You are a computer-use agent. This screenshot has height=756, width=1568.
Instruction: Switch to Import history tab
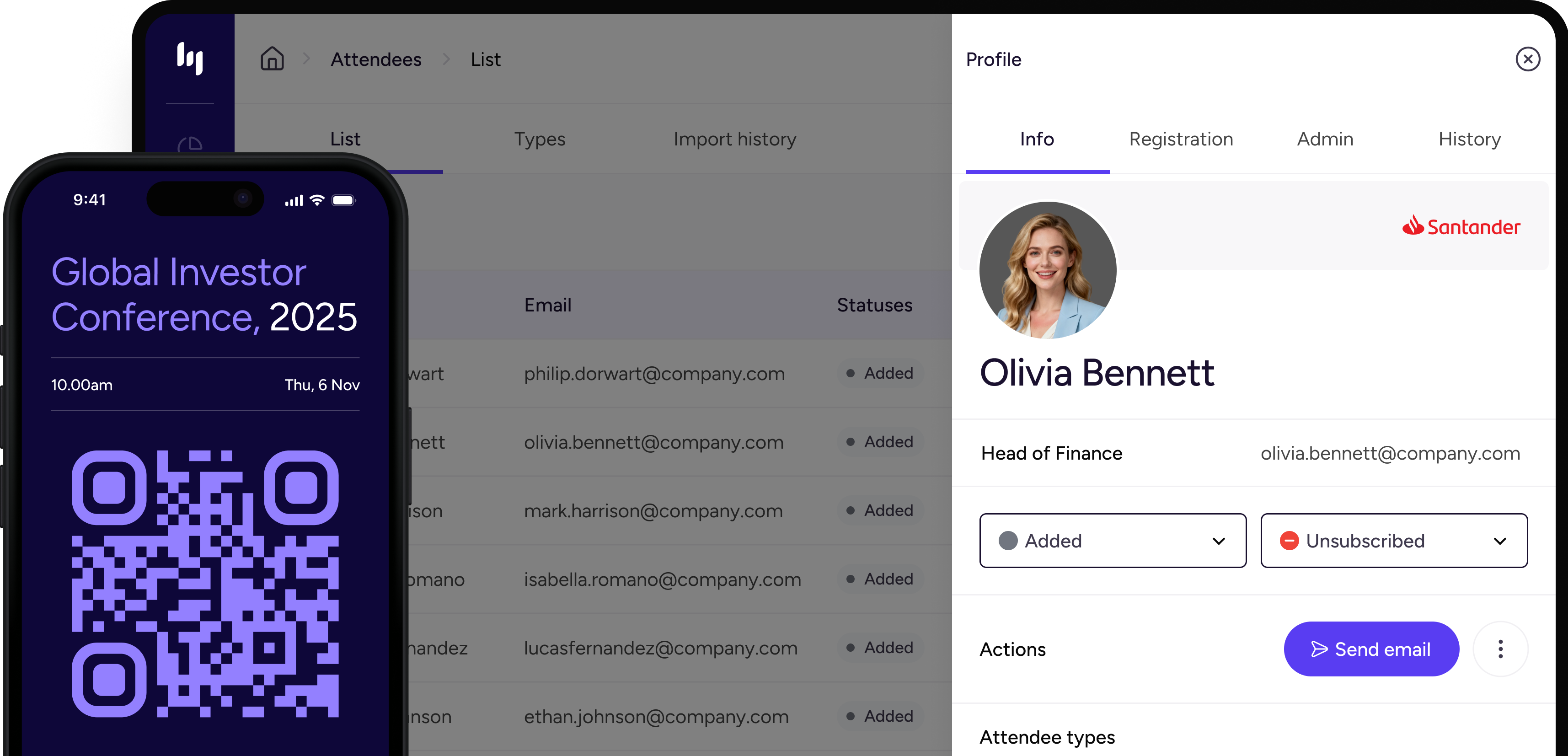pyautogui.click(x=735, y=139)
